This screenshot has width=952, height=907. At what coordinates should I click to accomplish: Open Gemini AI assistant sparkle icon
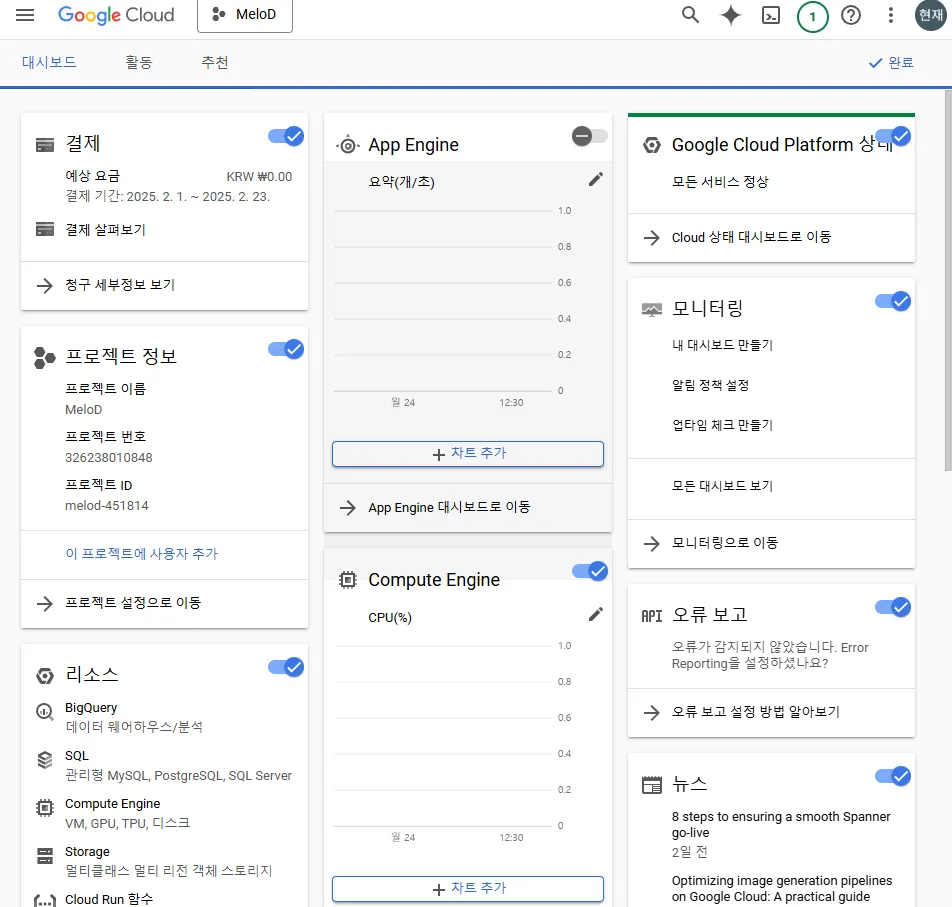click(731, 15)
